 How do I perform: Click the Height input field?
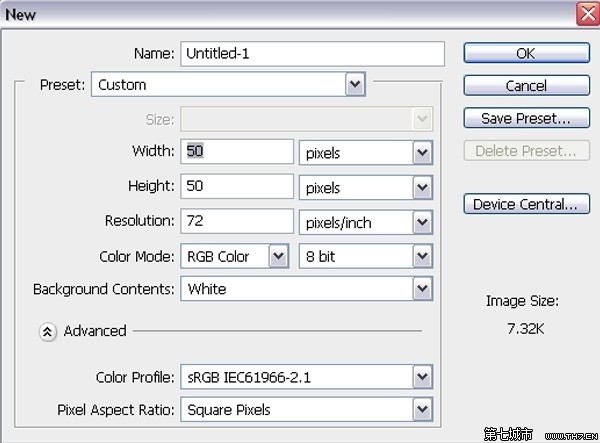click(x=236, y=187)
